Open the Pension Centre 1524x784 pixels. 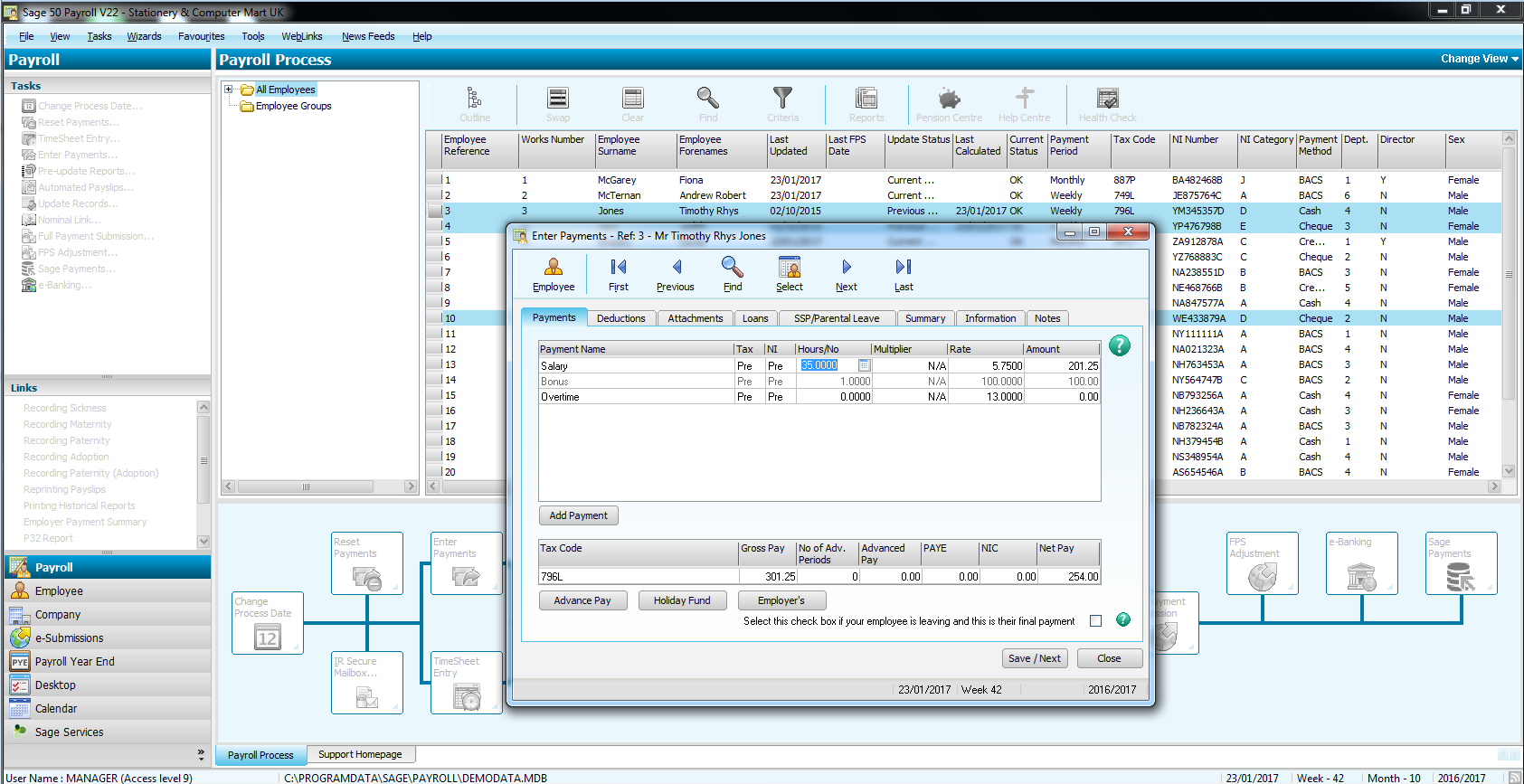click(949, 104)
